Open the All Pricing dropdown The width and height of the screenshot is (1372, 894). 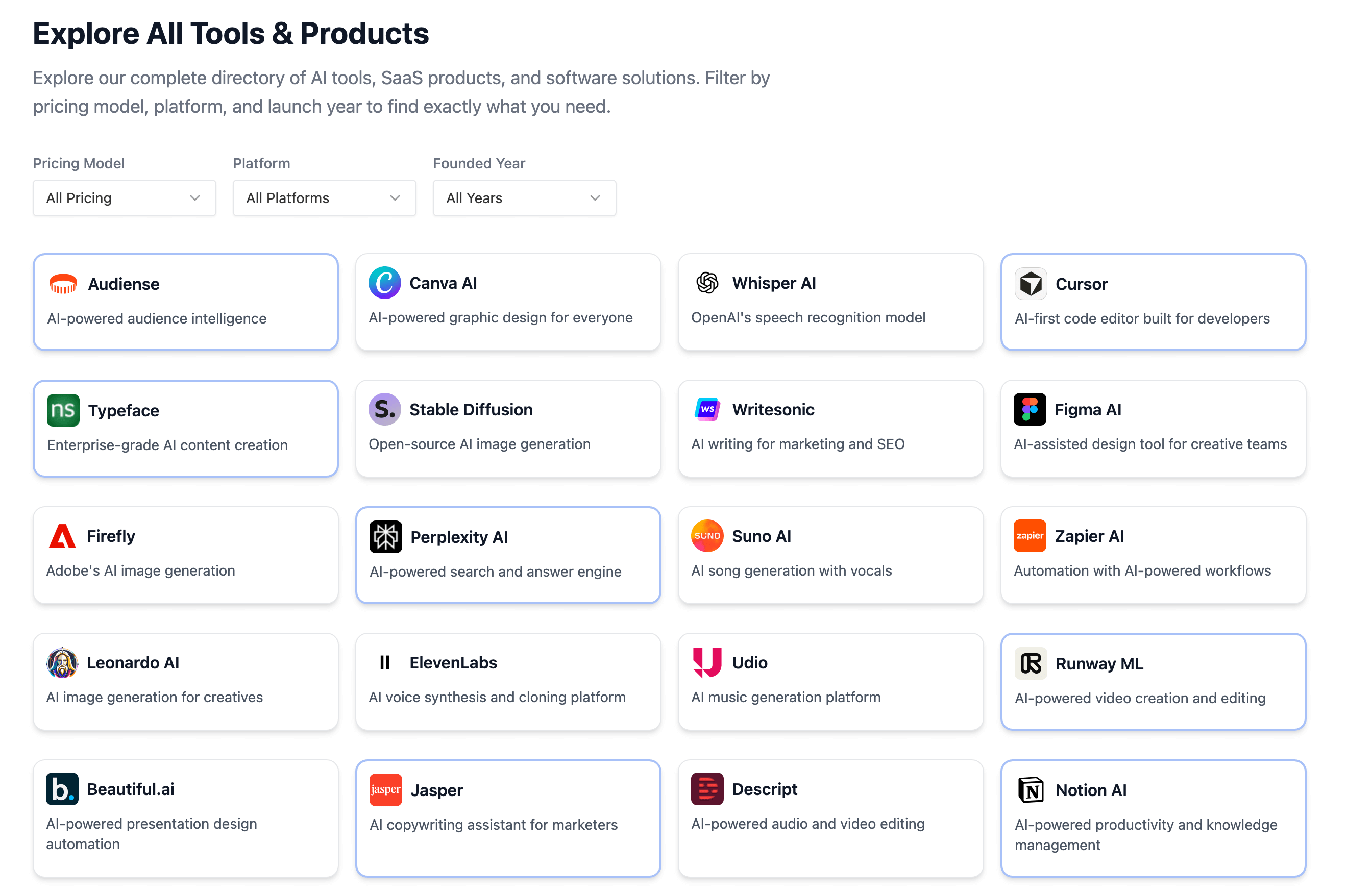pos(124,198)
